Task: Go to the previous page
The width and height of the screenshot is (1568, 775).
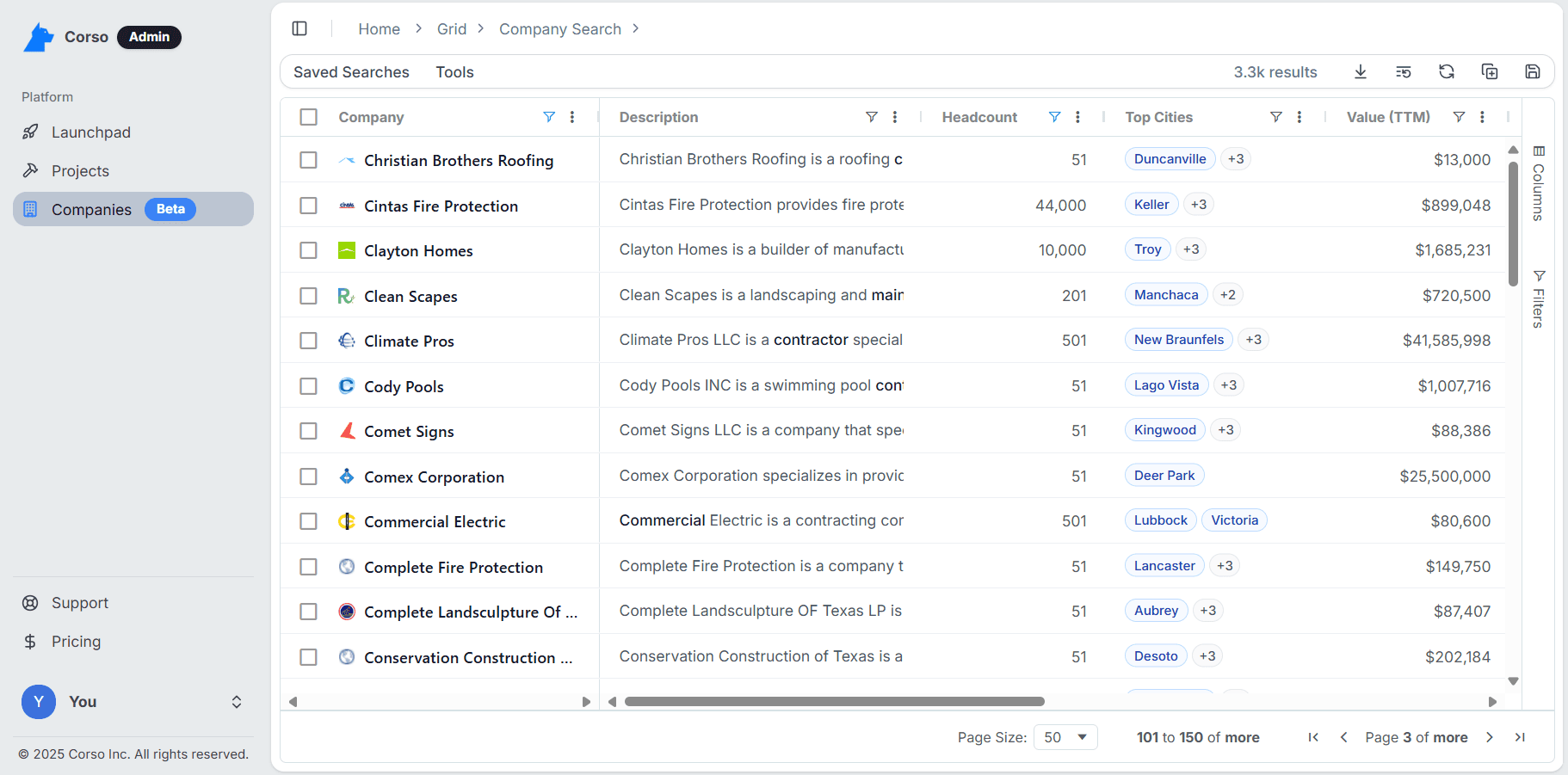Action: pyautogui.click(x=1343, y=737)
